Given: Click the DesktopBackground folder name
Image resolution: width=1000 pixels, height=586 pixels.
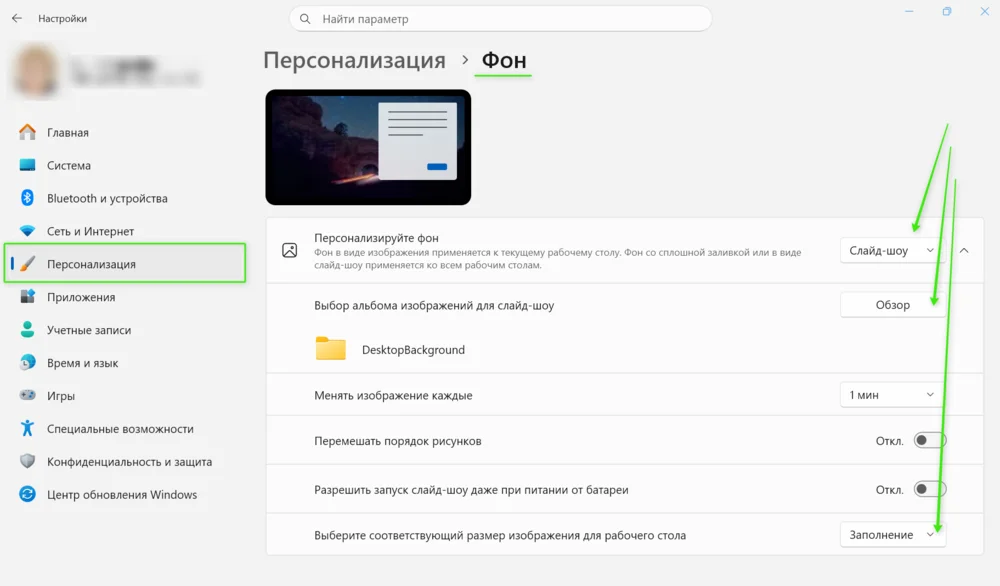Looking at the screenshot, I should pos(413,349).
